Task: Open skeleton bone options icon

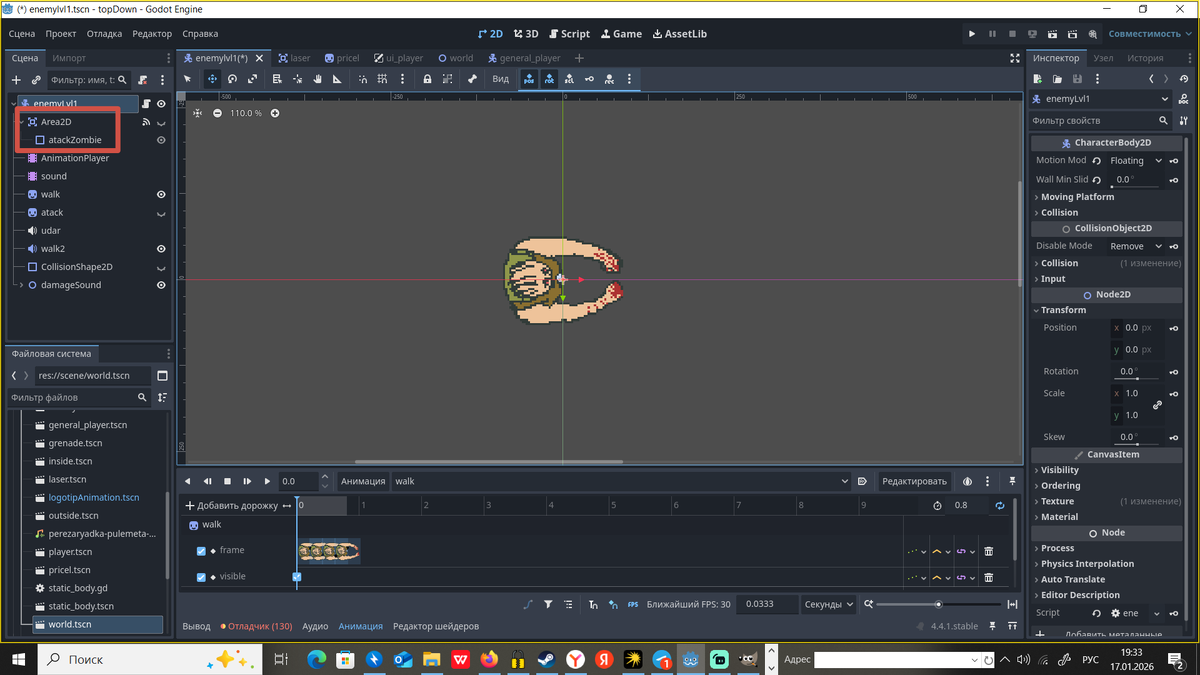Action: click(471, 79)
